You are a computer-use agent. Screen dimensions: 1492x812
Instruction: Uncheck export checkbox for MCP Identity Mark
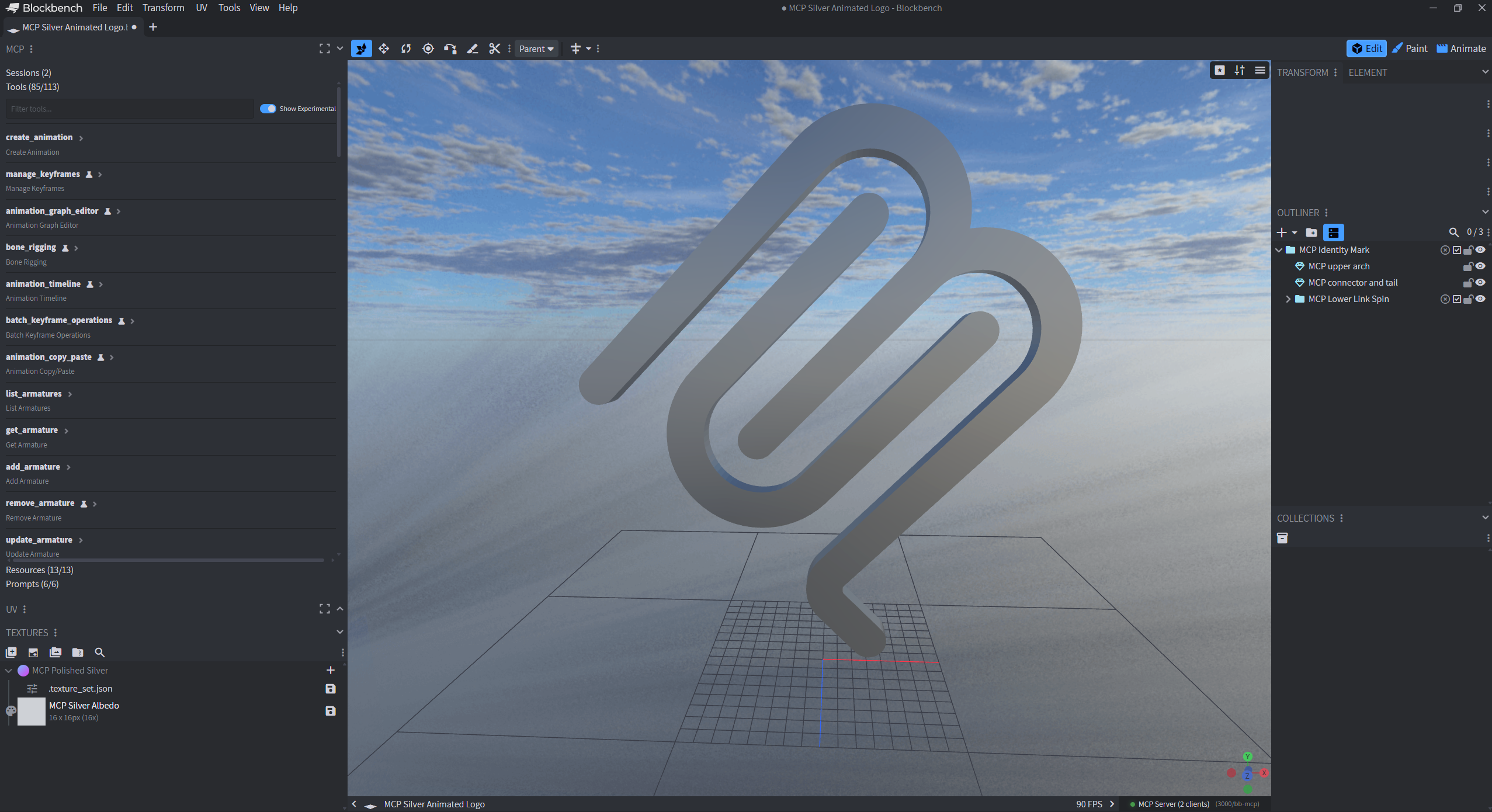[1457, 250]
